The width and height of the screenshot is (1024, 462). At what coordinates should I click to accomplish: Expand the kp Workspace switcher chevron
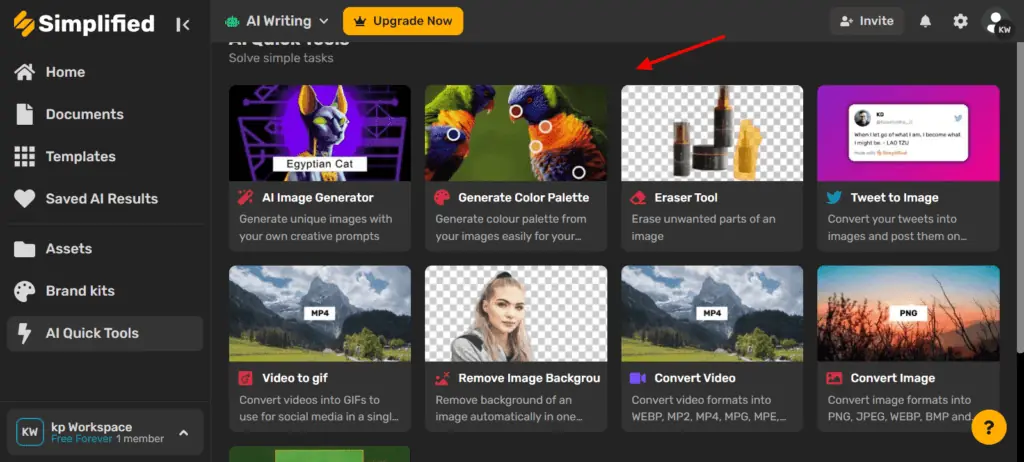click(184, 433)
